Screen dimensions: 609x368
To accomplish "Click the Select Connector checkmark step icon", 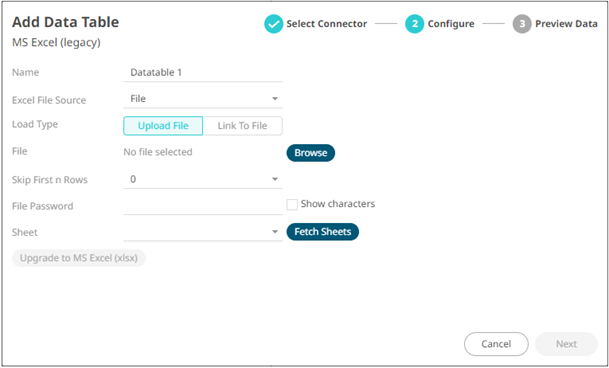I will pos(273,24).
